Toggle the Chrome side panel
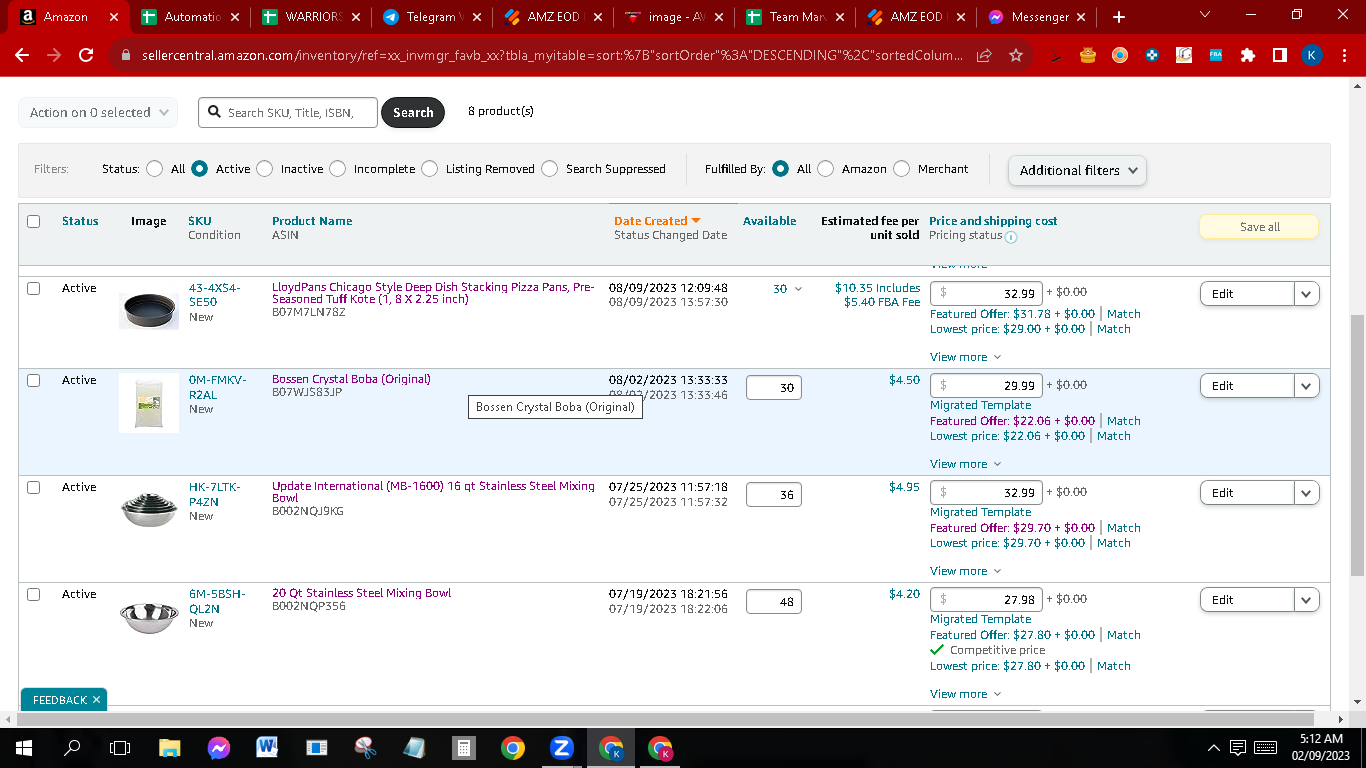 (x=1280, y=56)
